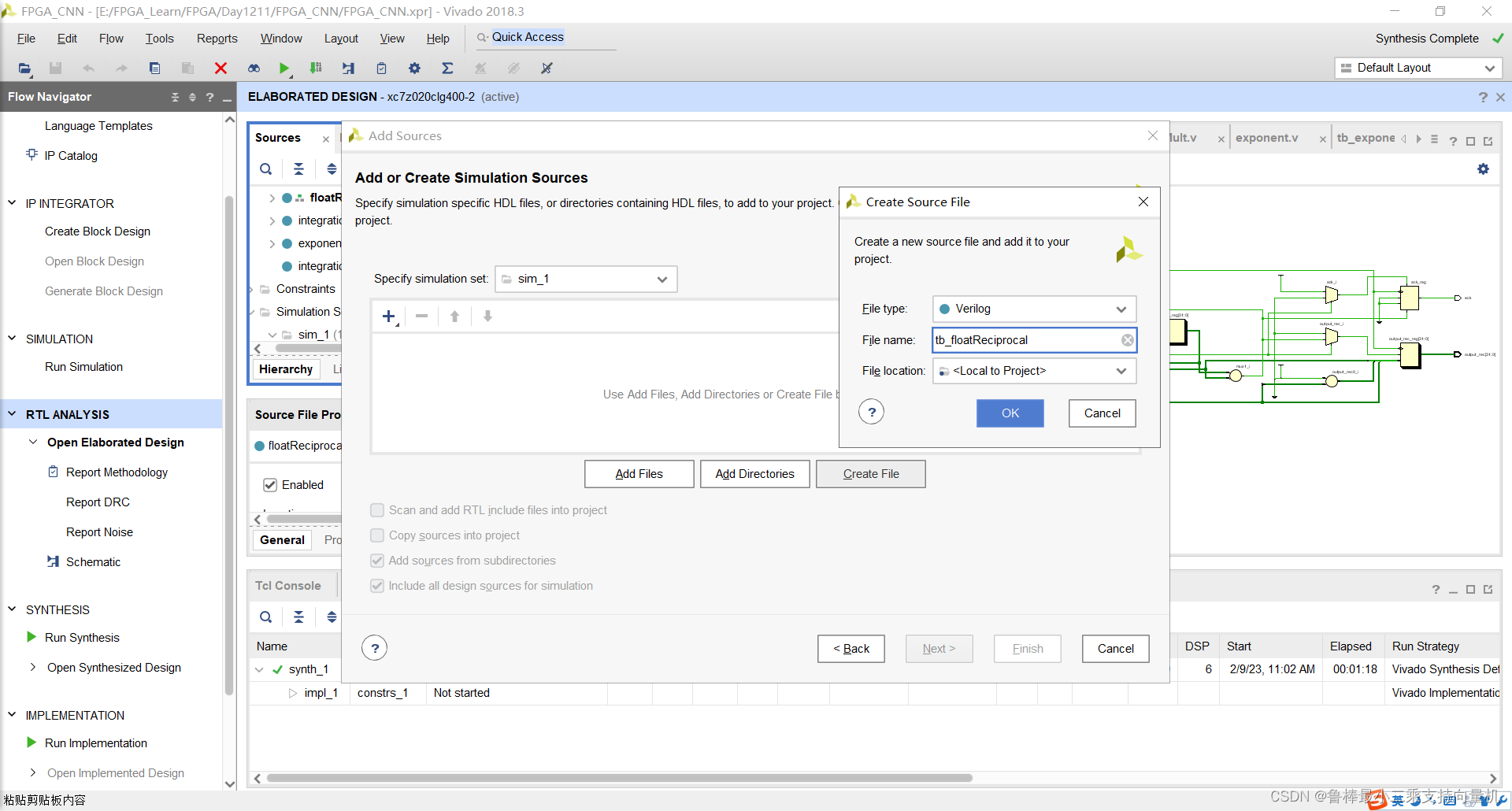Open the simulation set sim_1 dropdown
Viewport: 1512px width, 811px height.
586,279
